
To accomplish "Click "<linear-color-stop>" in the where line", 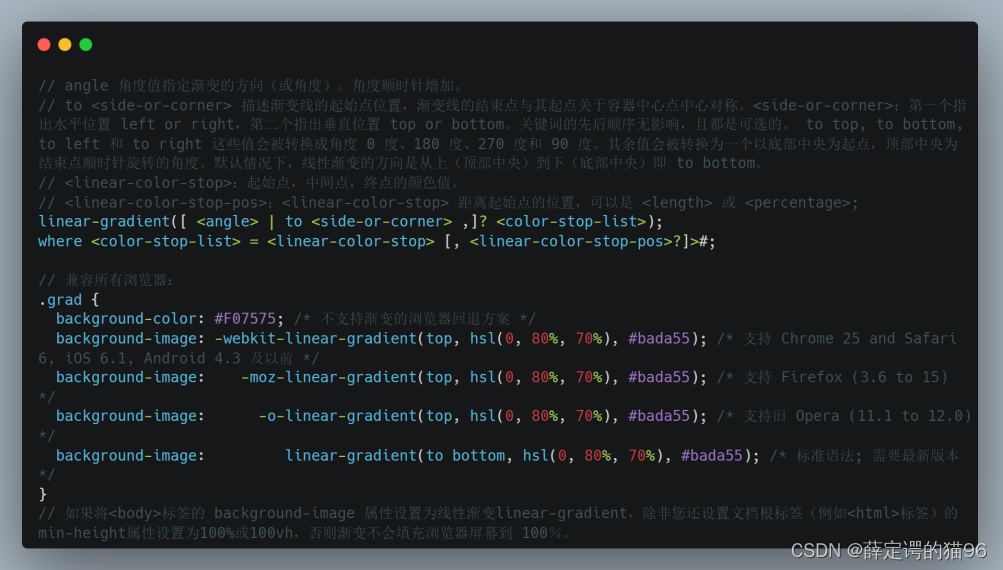I will tap(351, 242).
